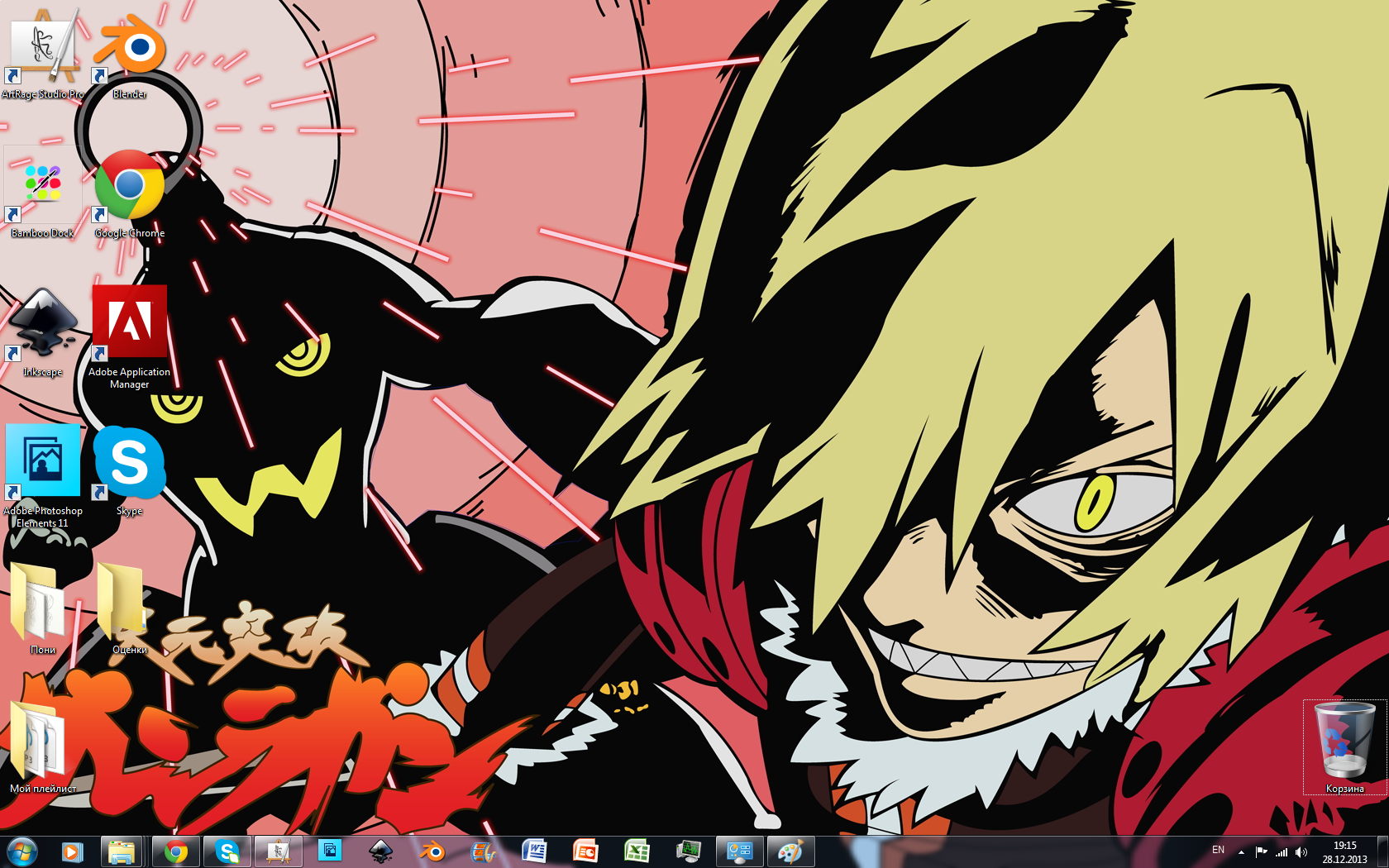The height and width of the screenshot is (868, 1389).
Task: Select the Skype desktop shortcut
Action: click(x=130, y=472)
